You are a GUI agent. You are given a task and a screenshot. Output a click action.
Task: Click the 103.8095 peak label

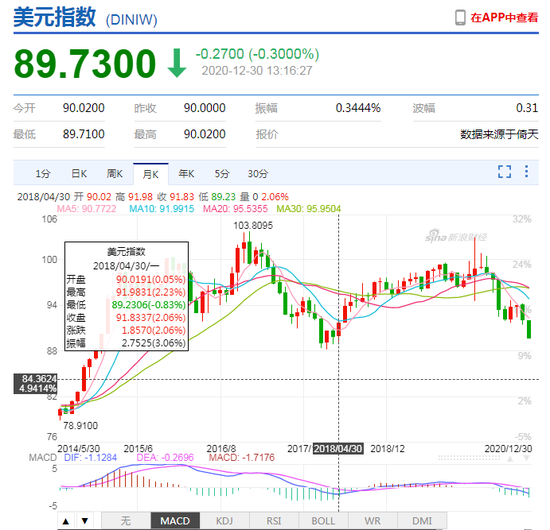(253, 225)
